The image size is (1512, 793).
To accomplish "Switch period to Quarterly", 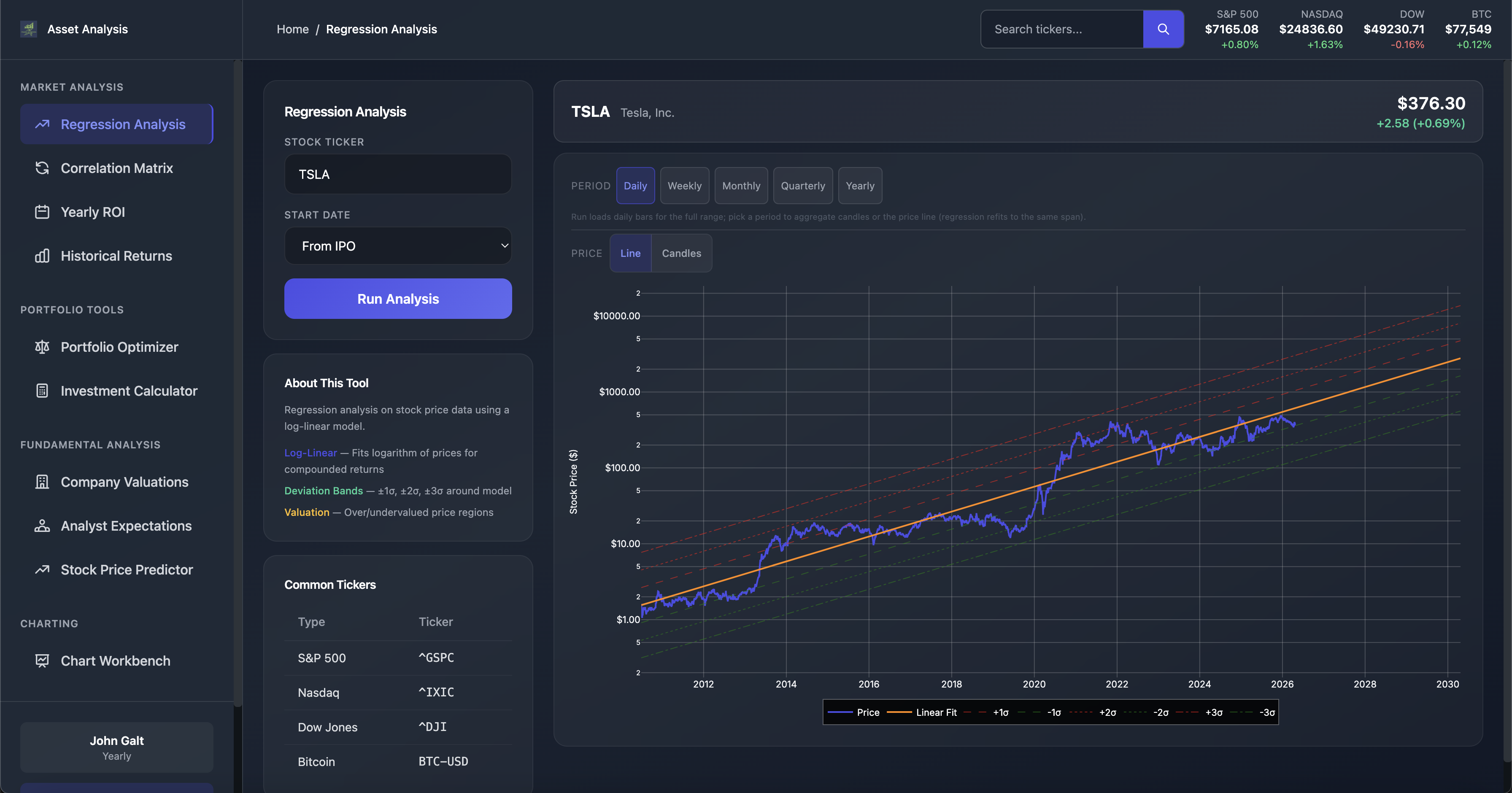I will (803, 186).
